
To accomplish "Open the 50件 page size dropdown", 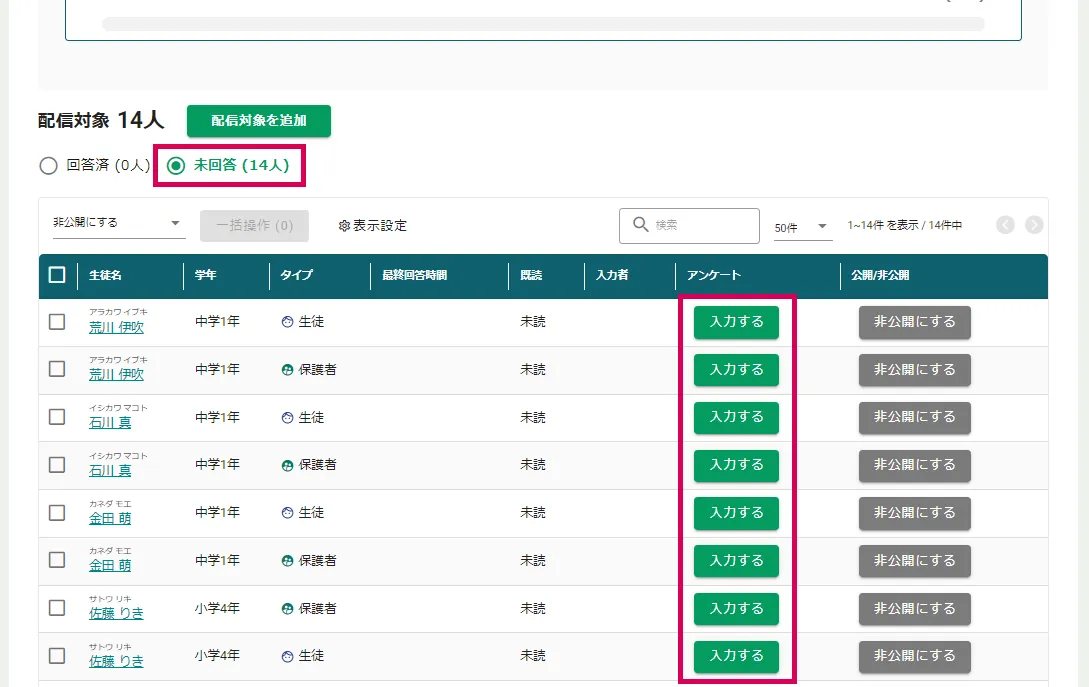I will 802,227.
